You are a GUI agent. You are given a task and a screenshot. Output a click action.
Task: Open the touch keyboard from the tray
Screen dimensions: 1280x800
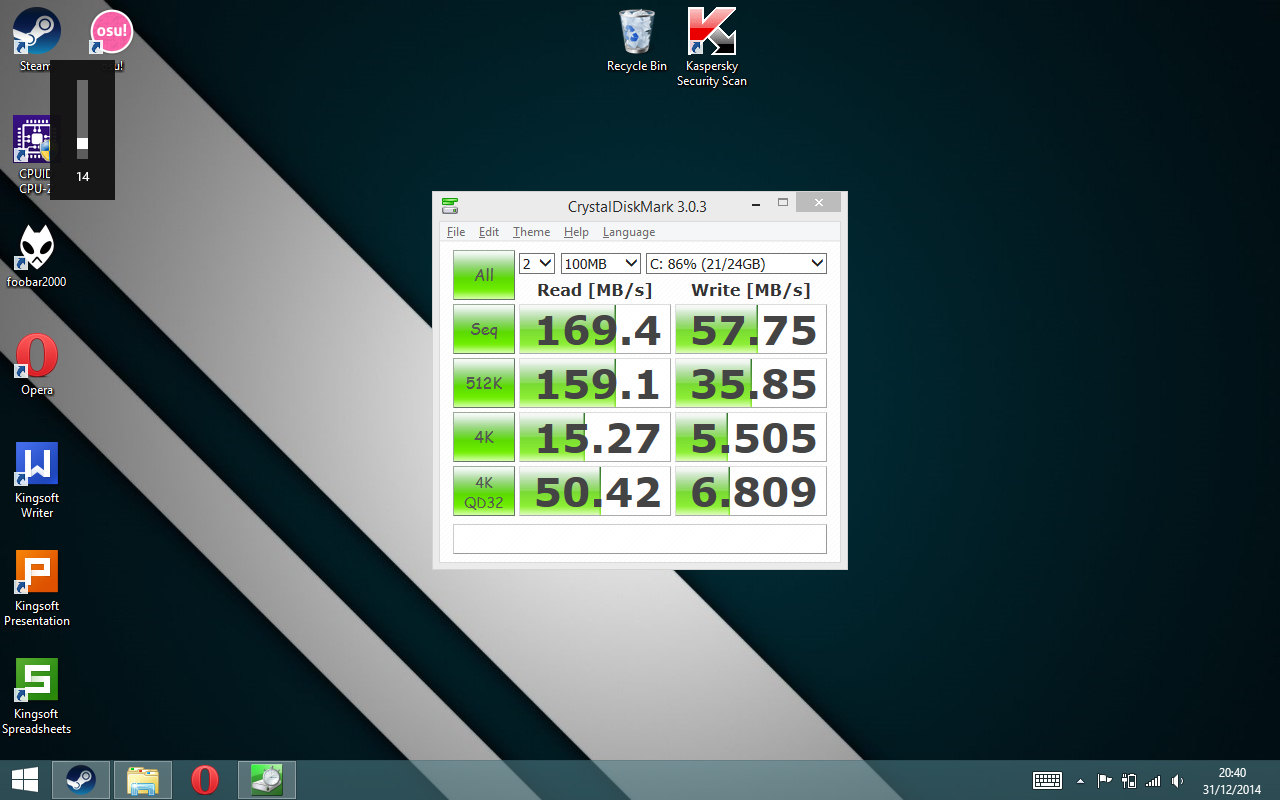click(x=1047, y=780)
